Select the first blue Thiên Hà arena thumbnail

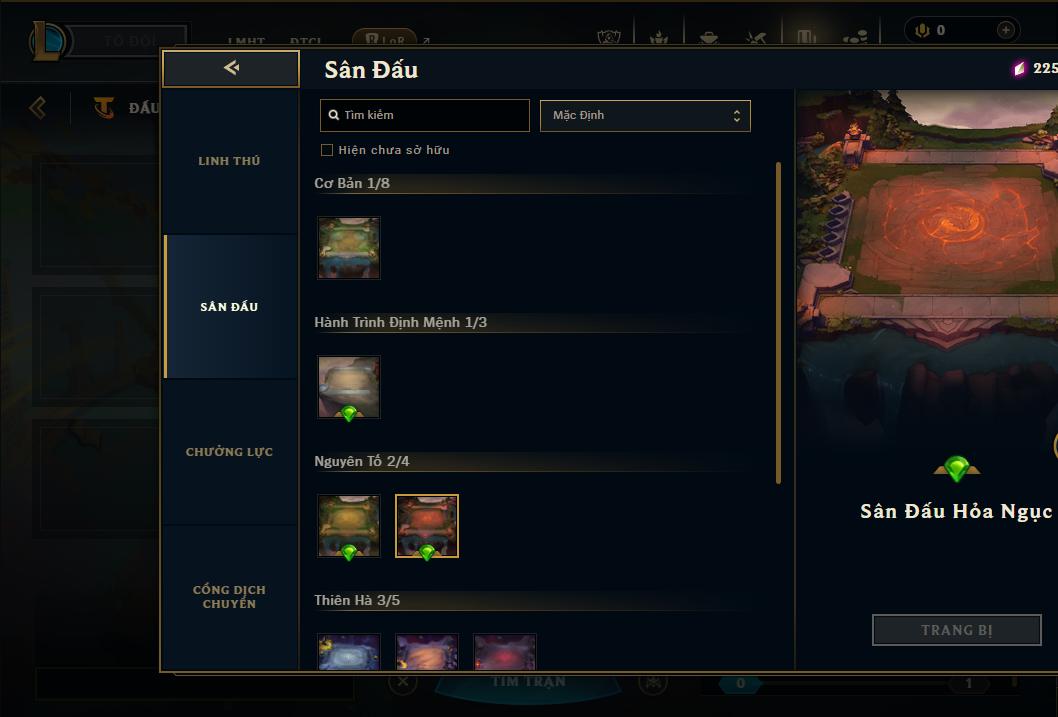349,652
